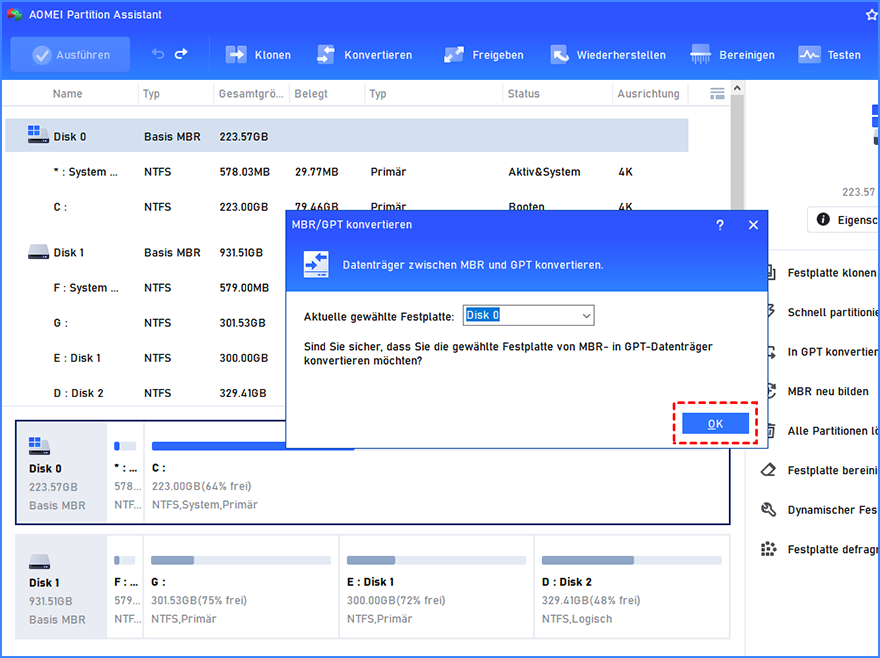Screen dimensions: 880x658
Task: Select the 'E : Disk 1' partition usage bar
Action: (x=436, y=560)
